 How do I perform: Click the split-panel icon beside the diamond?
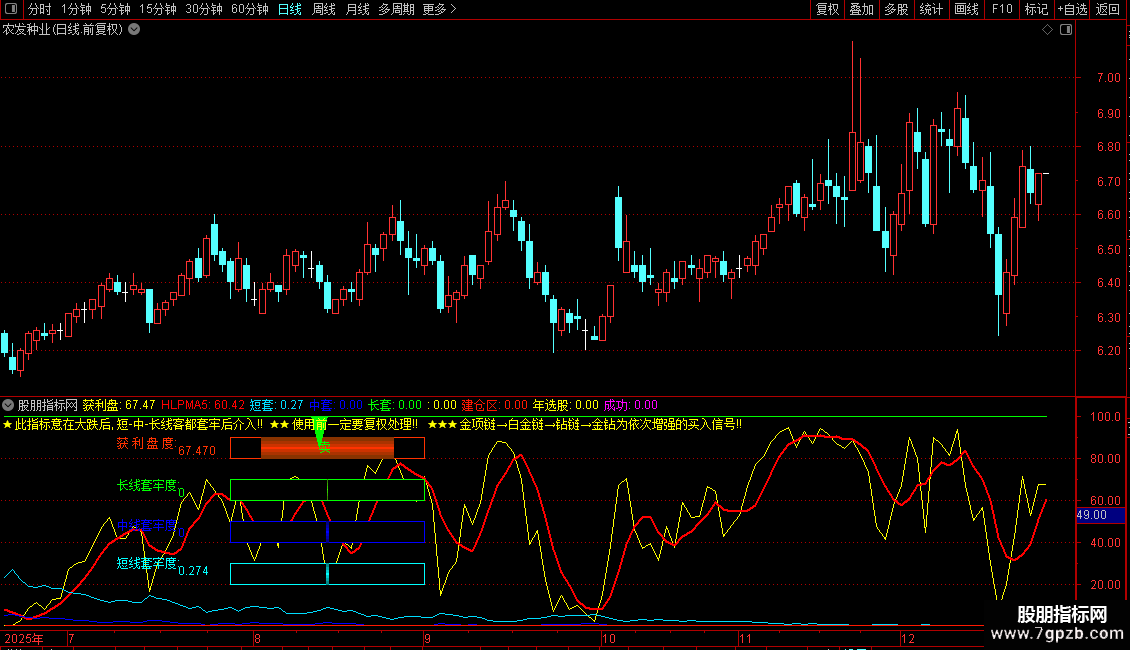click(1065, 30)
